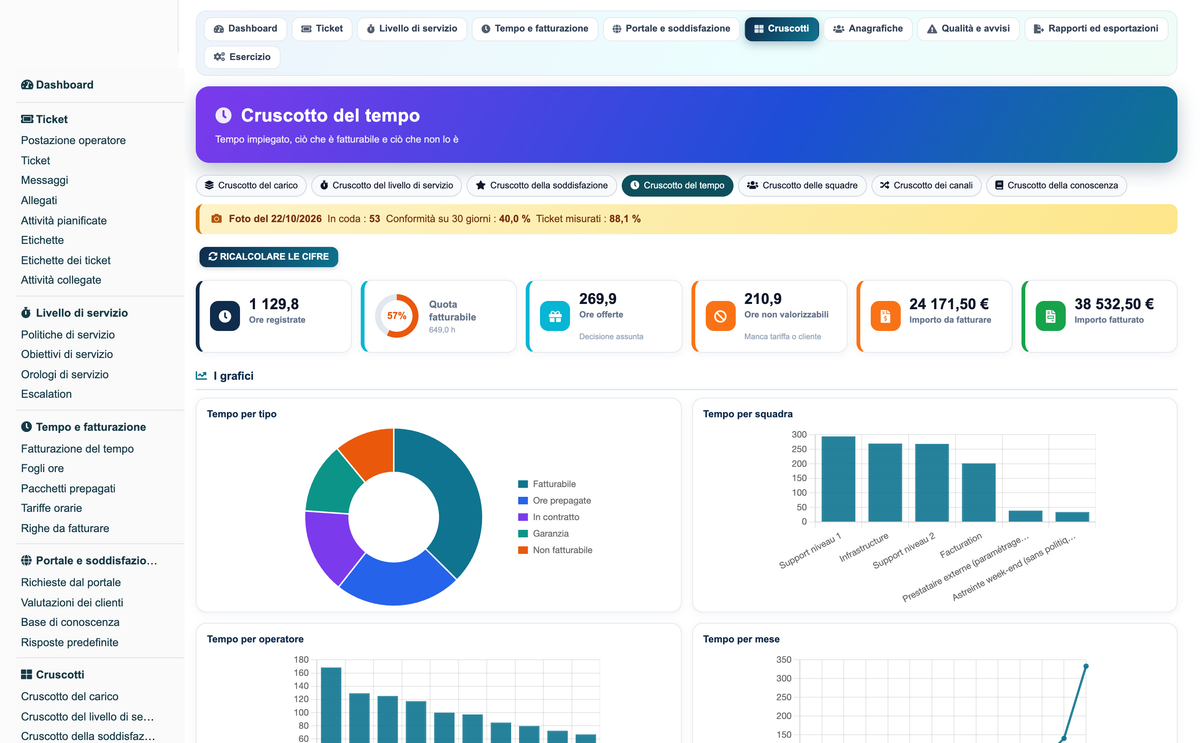Click the stopwatch icon beside sidebar Livello di servizio
This screenshot has height=743, width=1200.
pos(27,313)
